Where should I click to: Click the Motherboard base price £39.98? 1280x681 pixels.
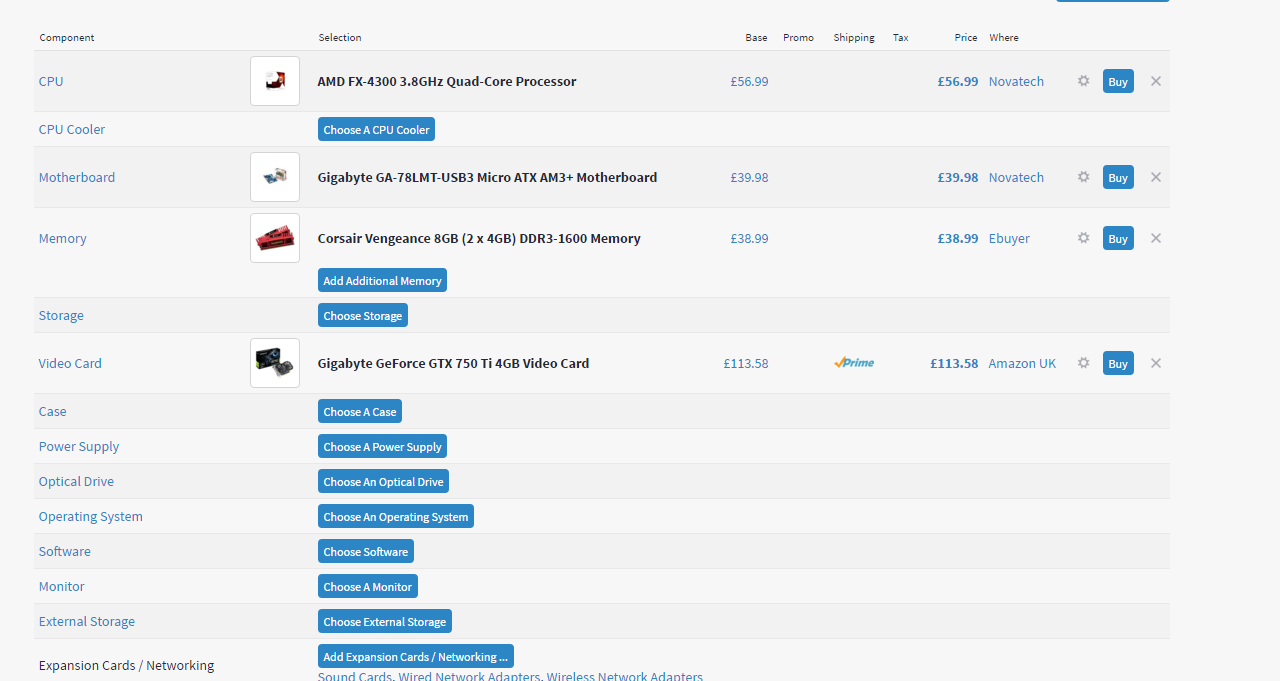(750, 177)
